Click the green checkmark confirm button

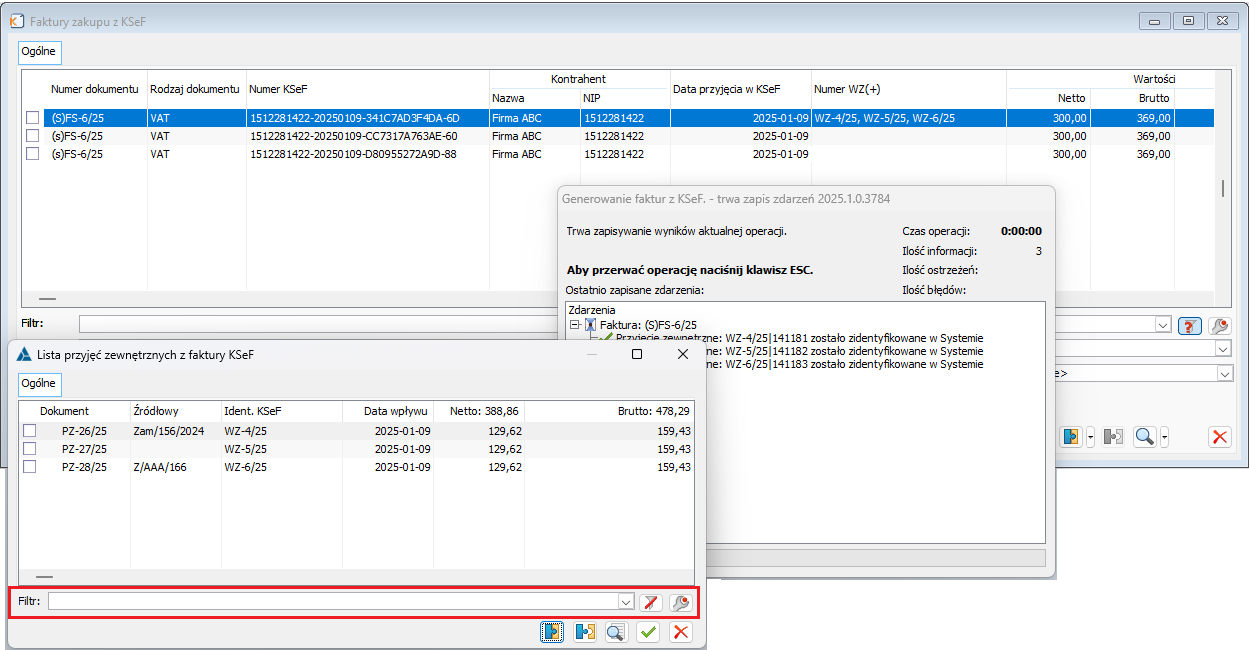tap(649, 631)
